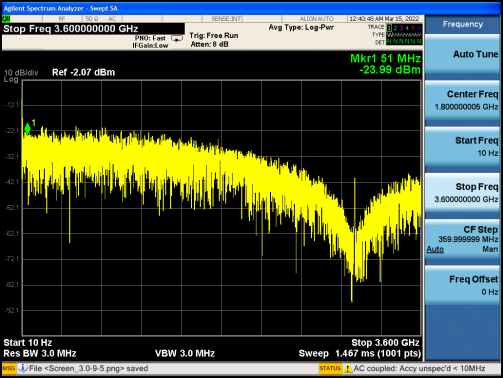Screen dimensions: 503x378
Task: Click the yellow warning icon in status bar
Action: point(348,368)
